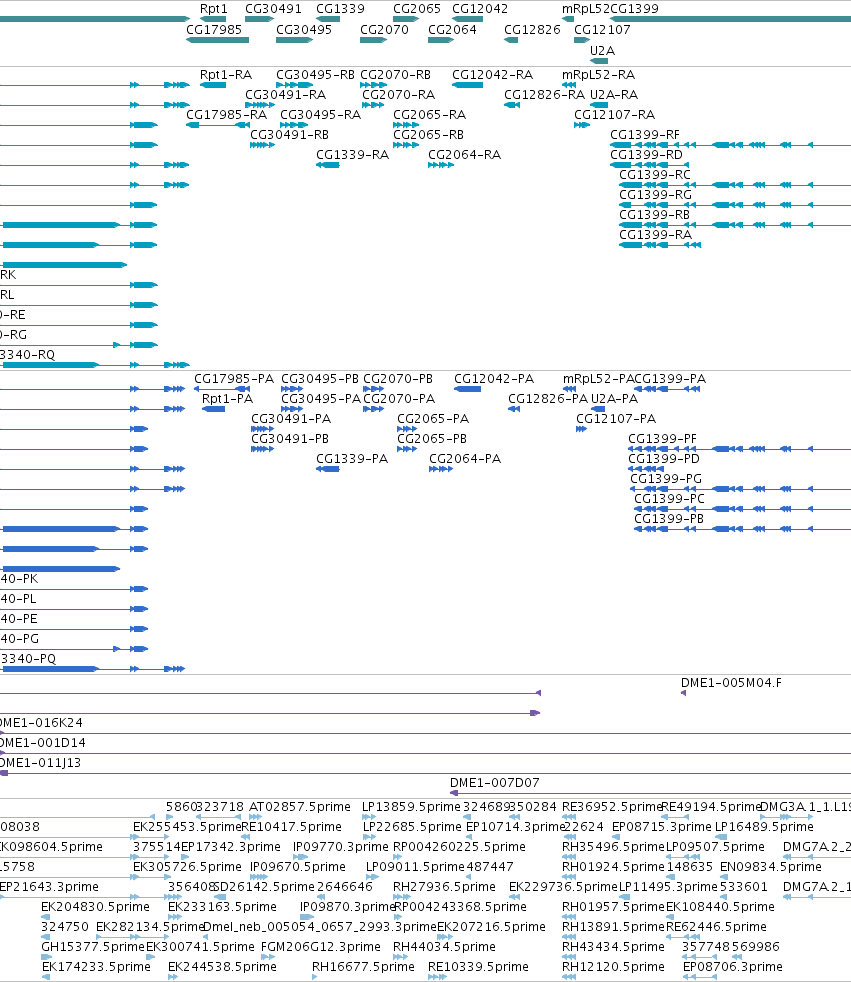Select the CG30491-PB protein label

click(290, 439)
